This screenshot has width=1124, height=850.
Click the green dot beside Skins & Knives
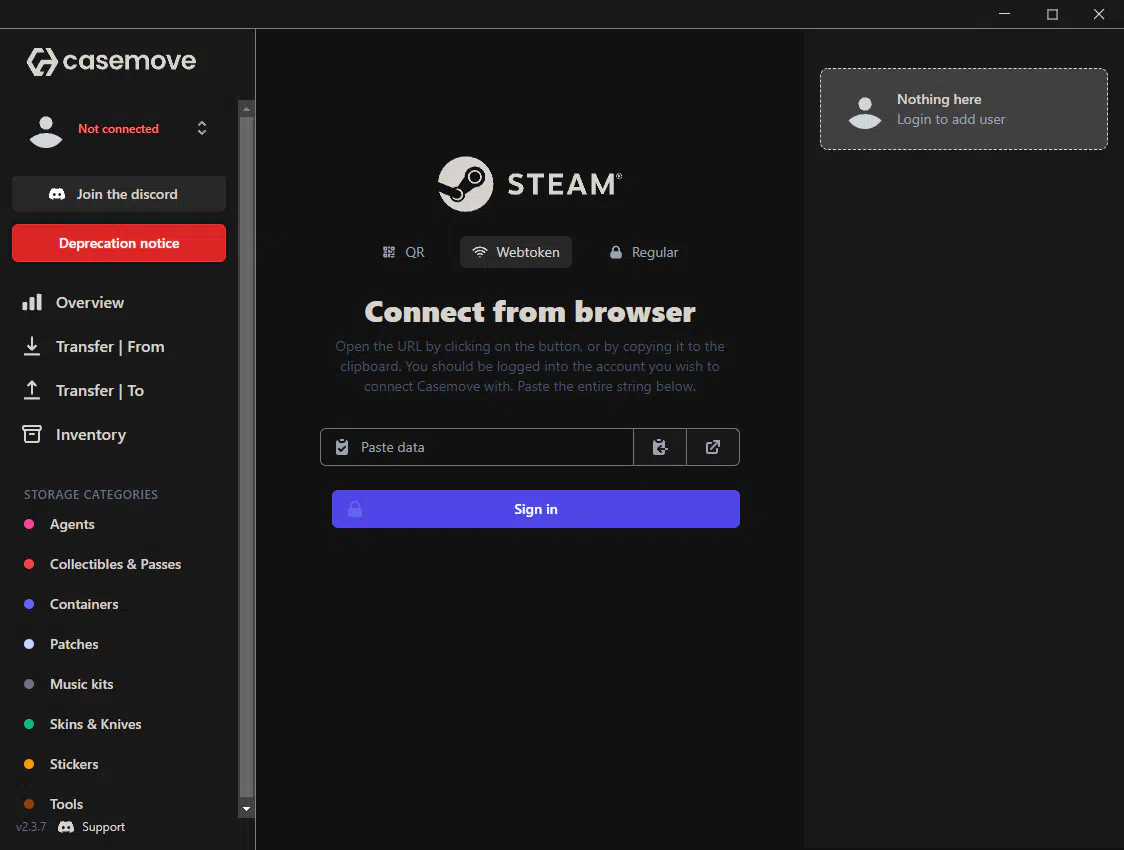click(x=29, y=725)
